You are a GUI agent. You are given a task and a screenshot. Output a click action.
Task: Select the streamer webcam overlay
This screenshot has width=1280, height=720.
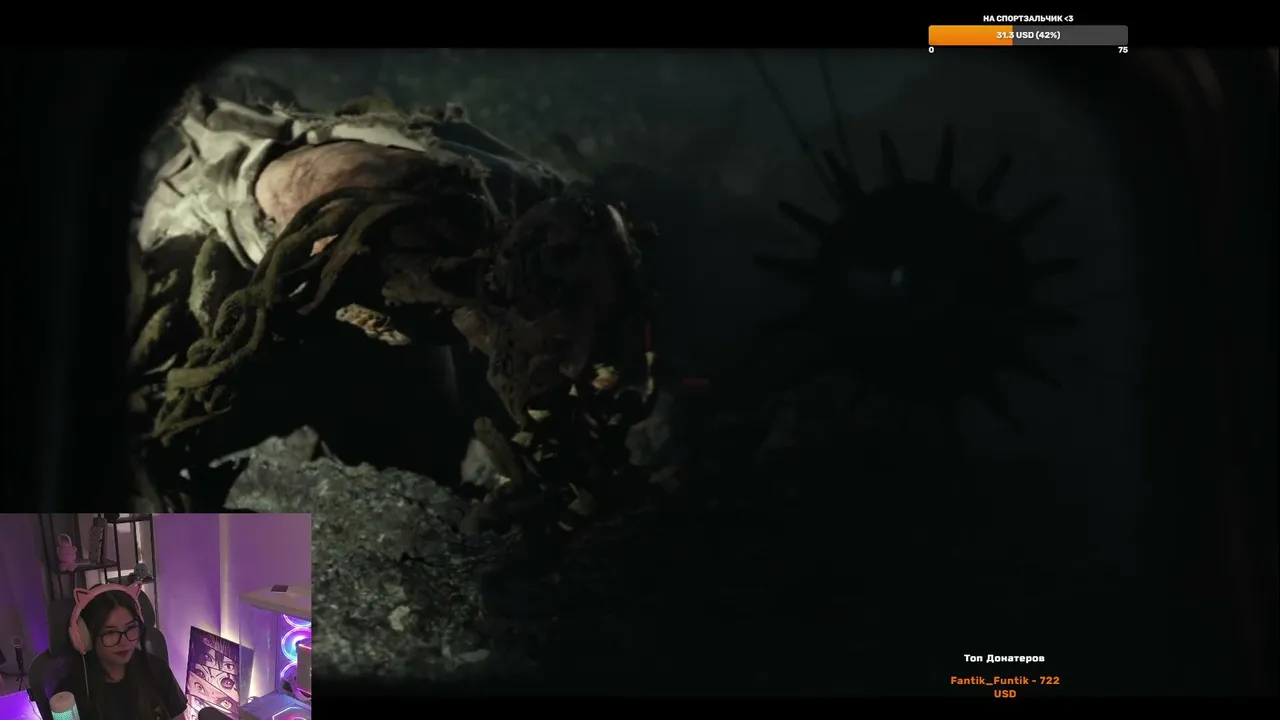click(156, 617)
